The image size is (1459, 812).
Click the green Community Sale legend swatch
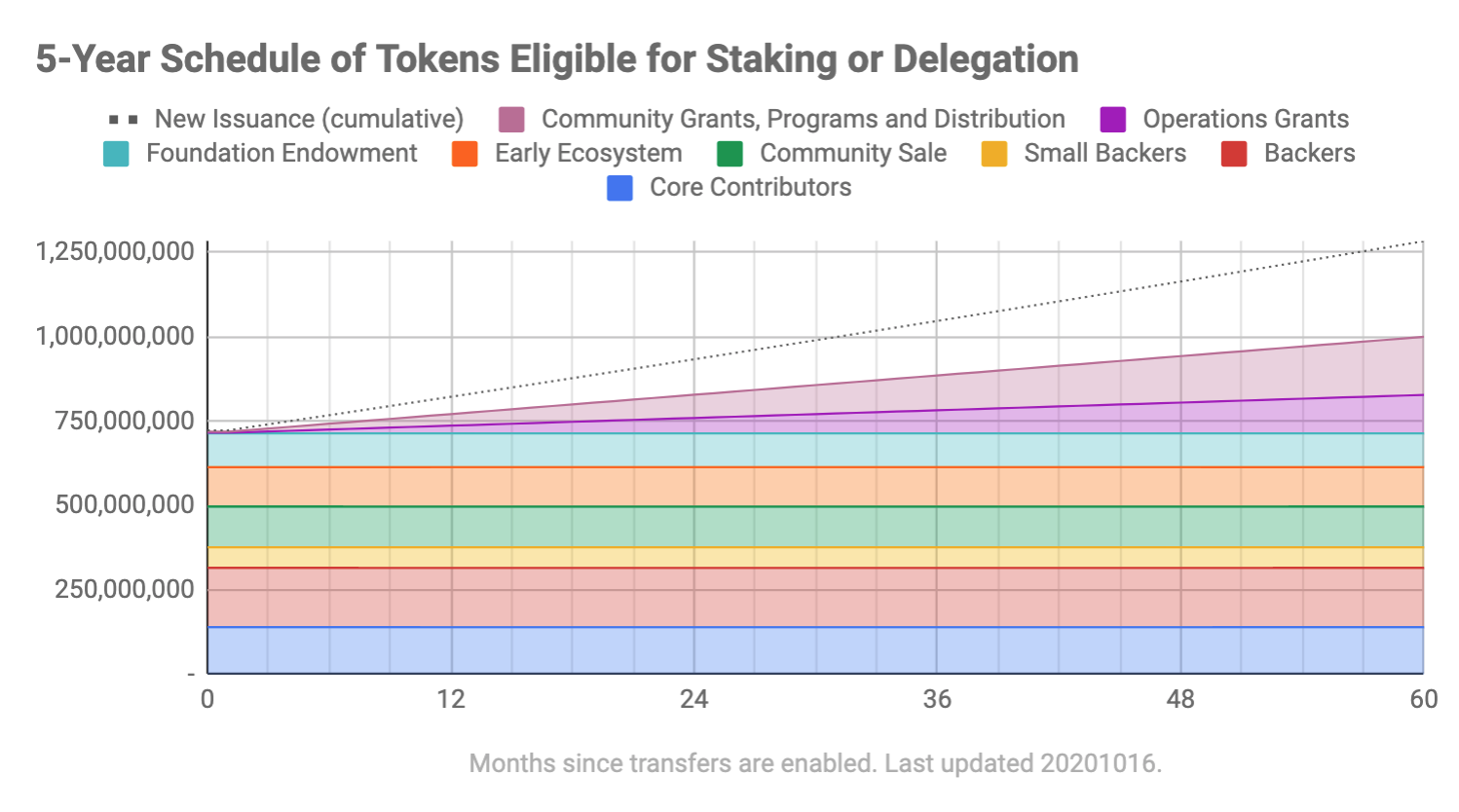click(x=729, y=154)
